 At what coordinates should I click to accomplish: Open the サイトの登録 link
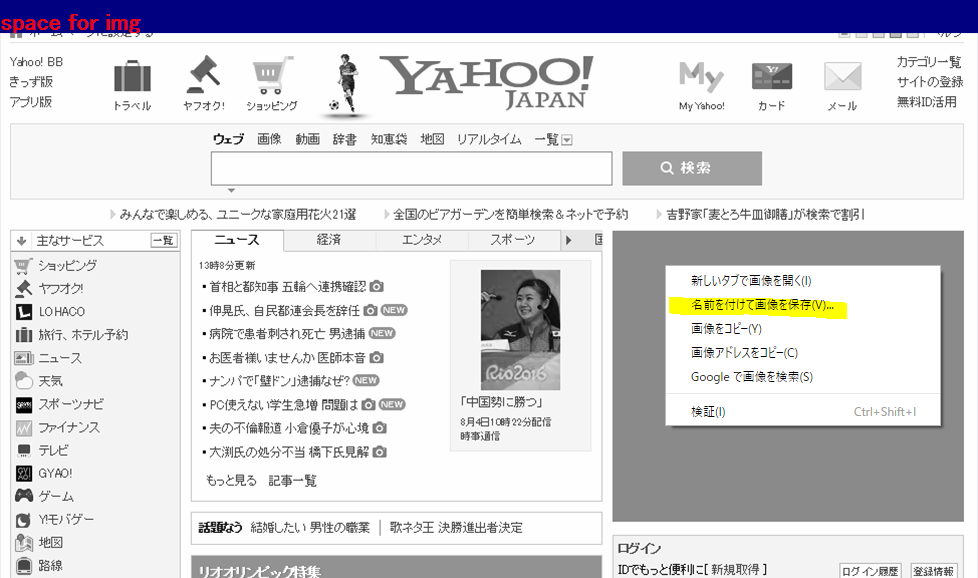point(929,82)
